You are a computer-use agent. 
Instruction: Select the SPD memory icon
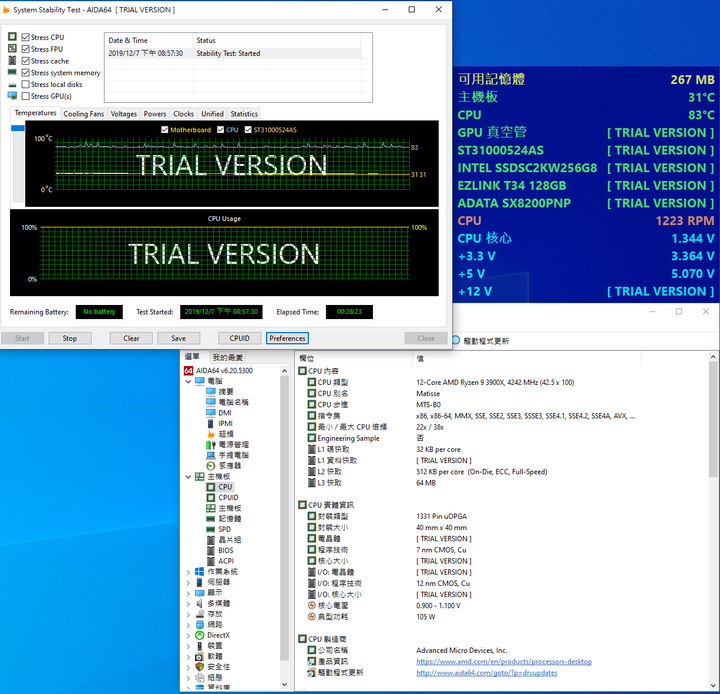point(210,529)
